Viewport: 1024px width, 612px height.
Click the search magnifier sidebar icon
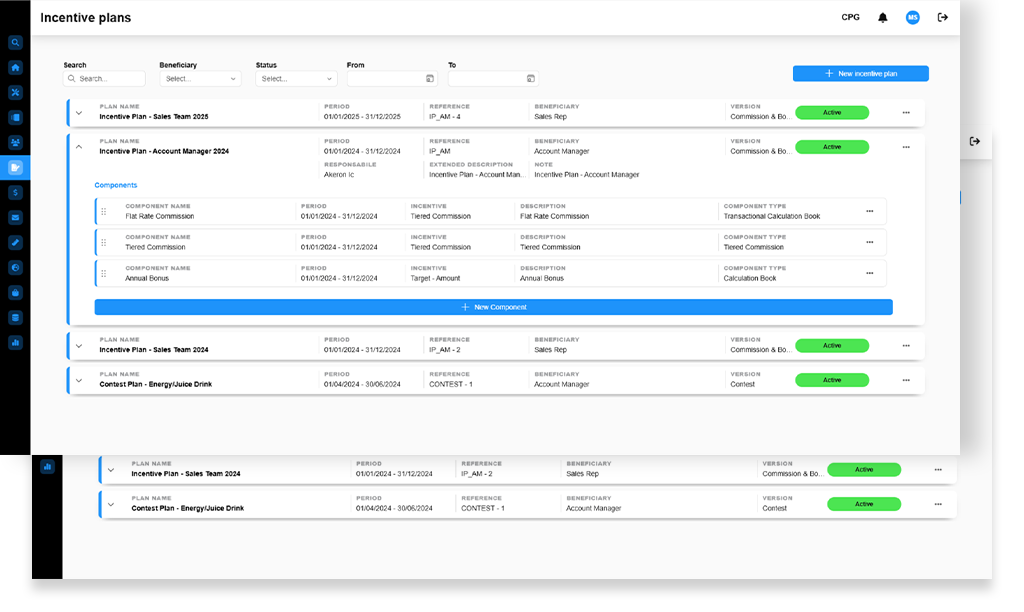(16, 43)
